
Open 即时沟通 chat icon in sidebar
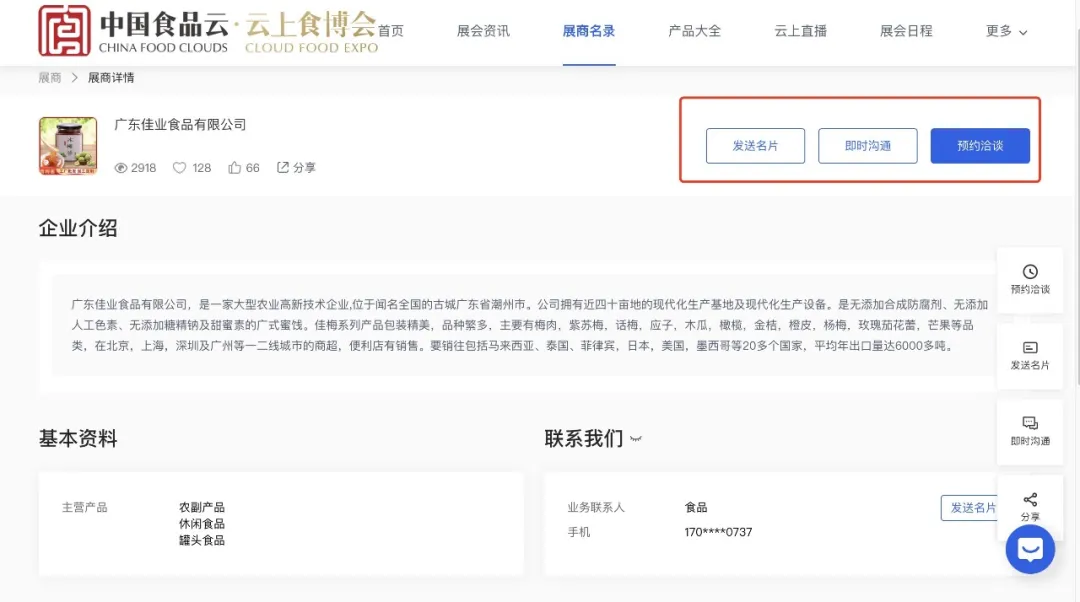pos(1030,424)
